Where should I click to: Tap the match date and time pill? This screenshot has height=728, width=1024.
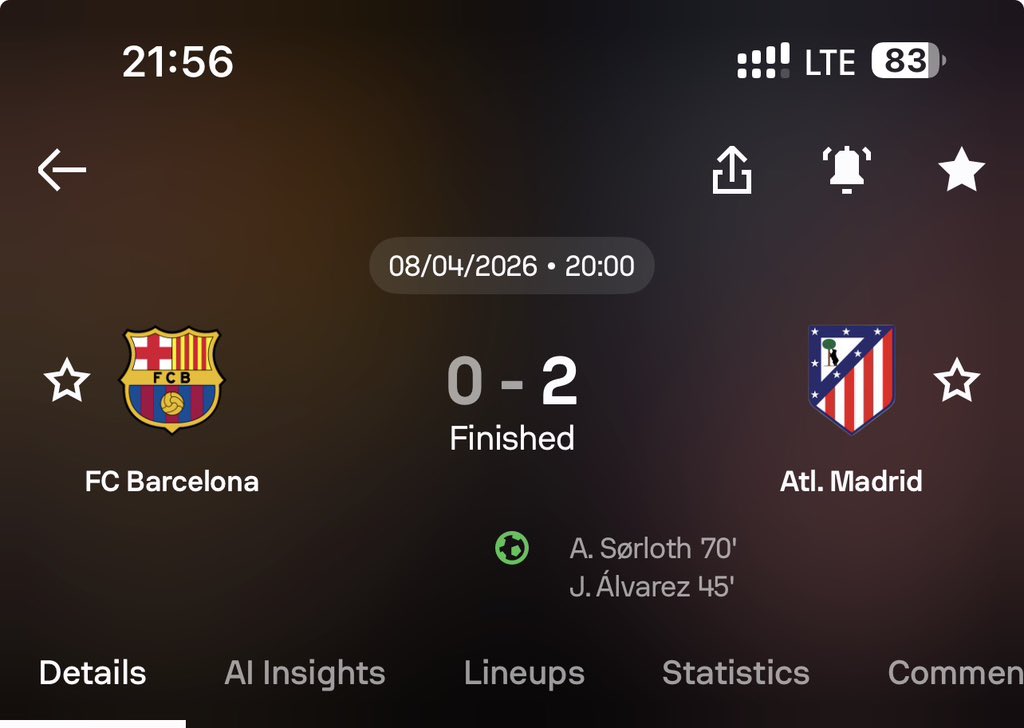512,266
